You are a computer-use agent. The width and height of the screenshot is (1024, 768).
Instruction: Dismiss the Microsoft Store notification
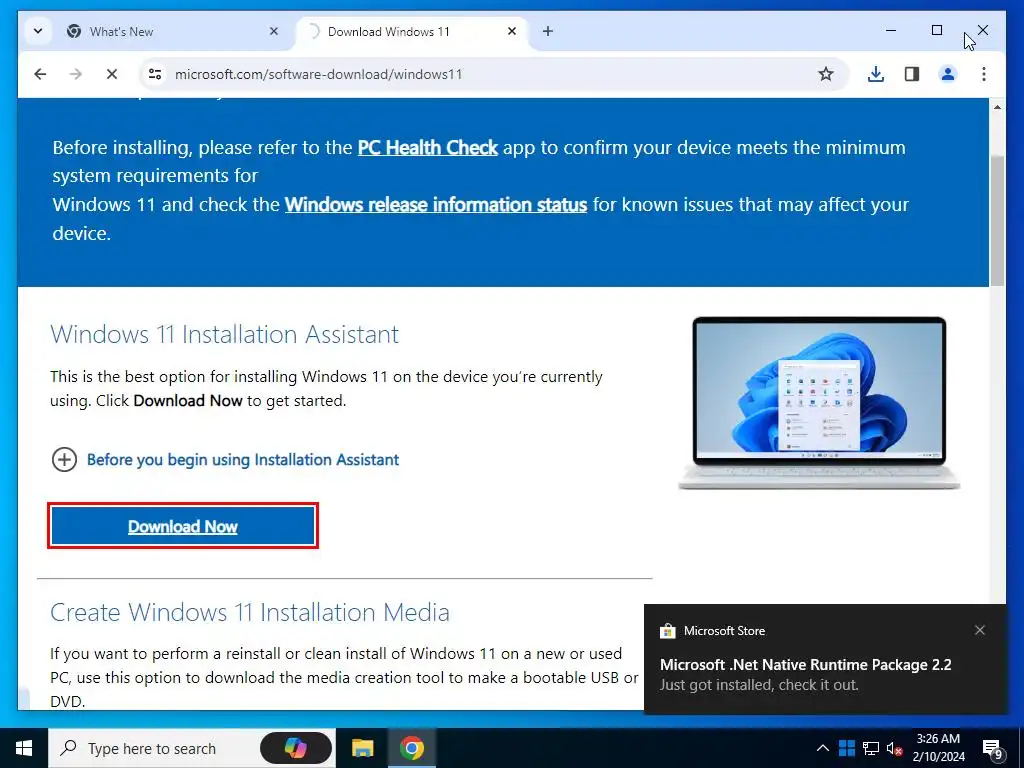click(x=980, y=630)
